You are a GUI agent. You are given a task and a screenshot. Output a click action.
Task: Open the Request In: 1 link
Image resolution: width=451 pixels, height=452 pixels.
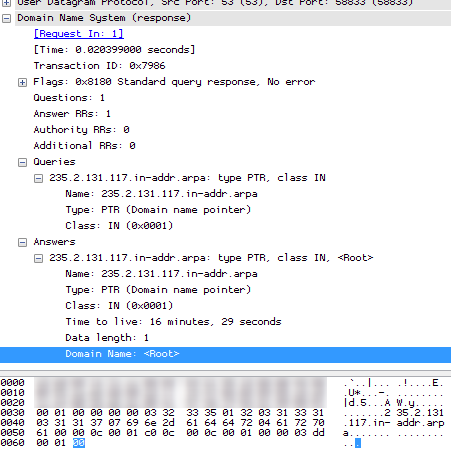coord(79,34)
